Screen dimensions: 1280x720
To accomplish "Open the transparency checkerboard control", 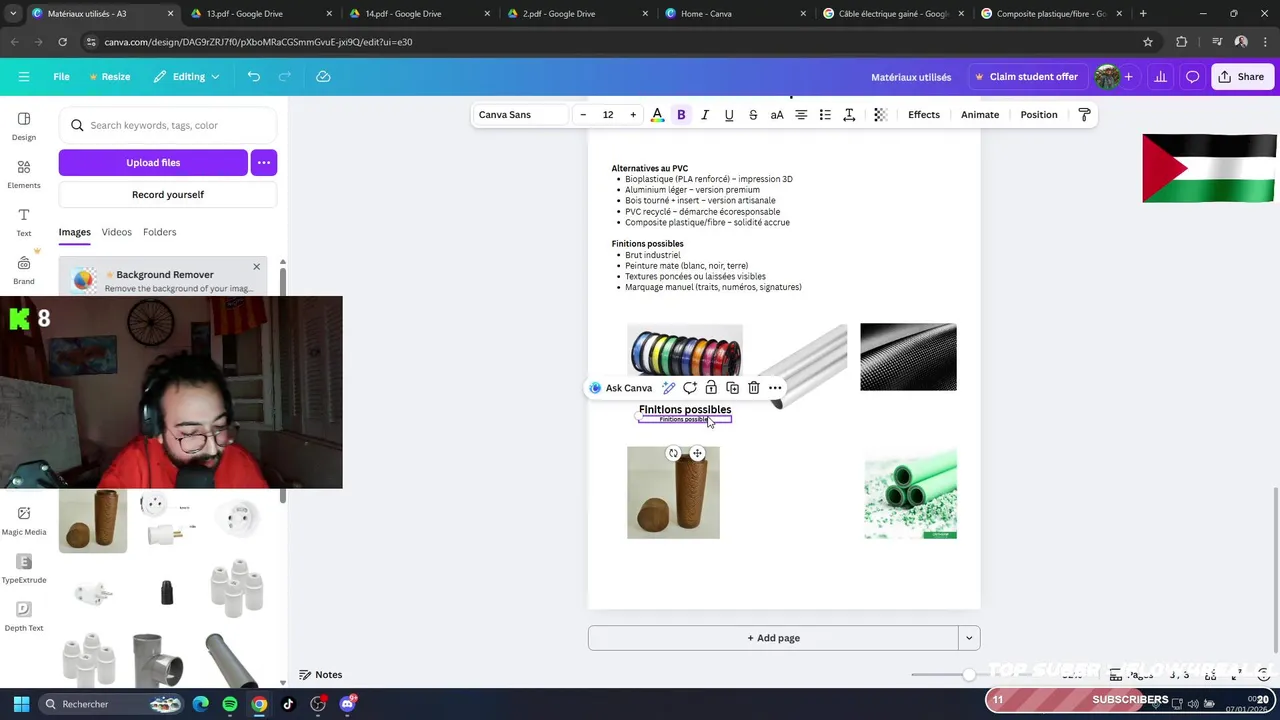I will click(880, 115).
